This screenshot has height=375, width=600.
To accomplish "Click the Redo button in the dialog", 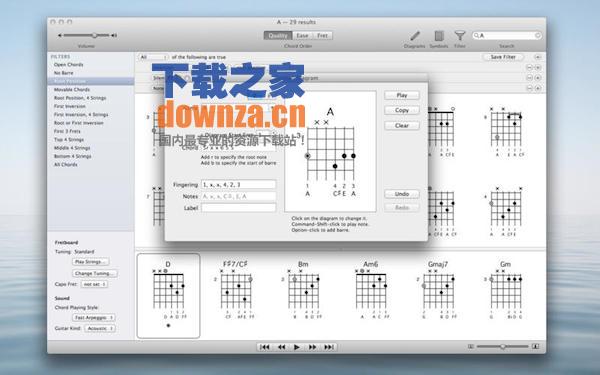I will 402,207.
